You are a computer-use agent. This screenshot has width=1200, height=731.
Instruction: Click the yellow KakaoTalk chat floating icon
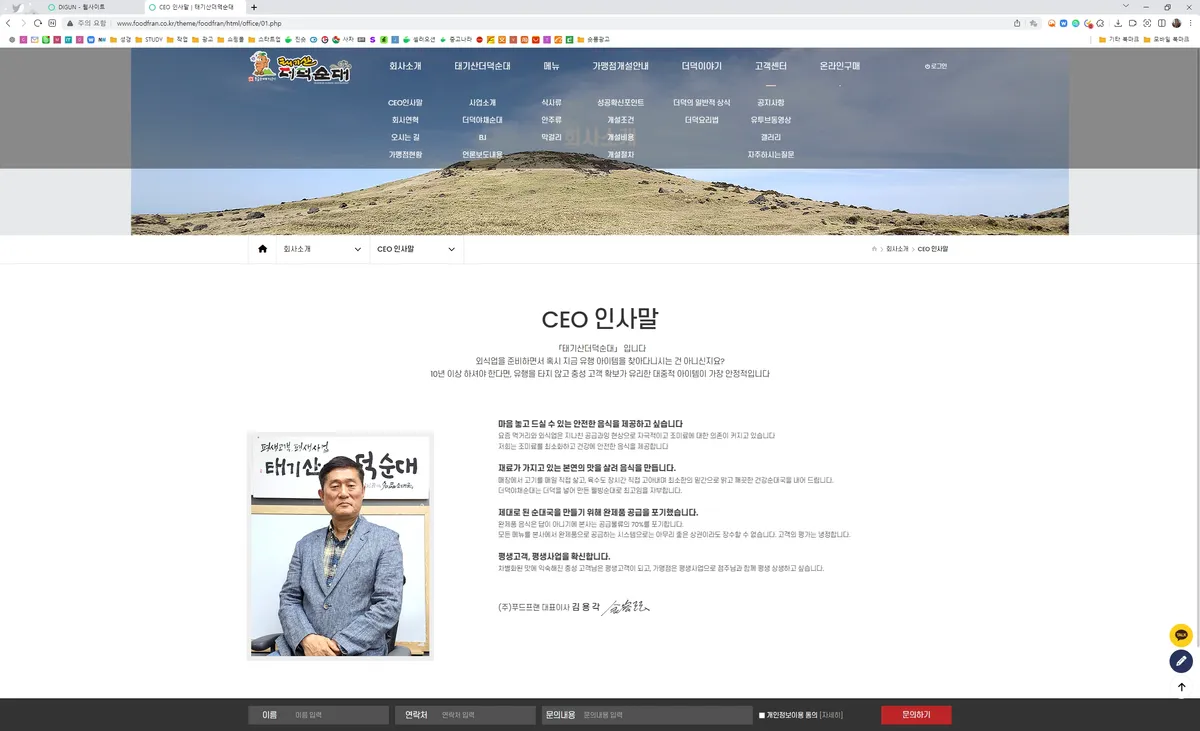(x=1181, y=635)
